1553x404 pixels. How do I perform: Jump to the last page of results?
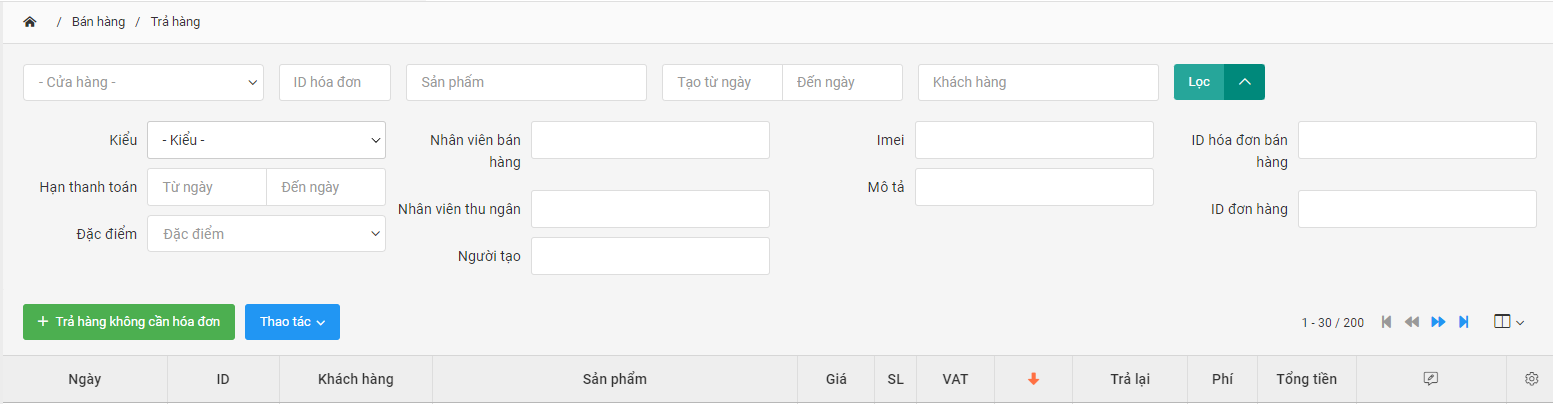pyautogui.click(x=1464, y=322)
